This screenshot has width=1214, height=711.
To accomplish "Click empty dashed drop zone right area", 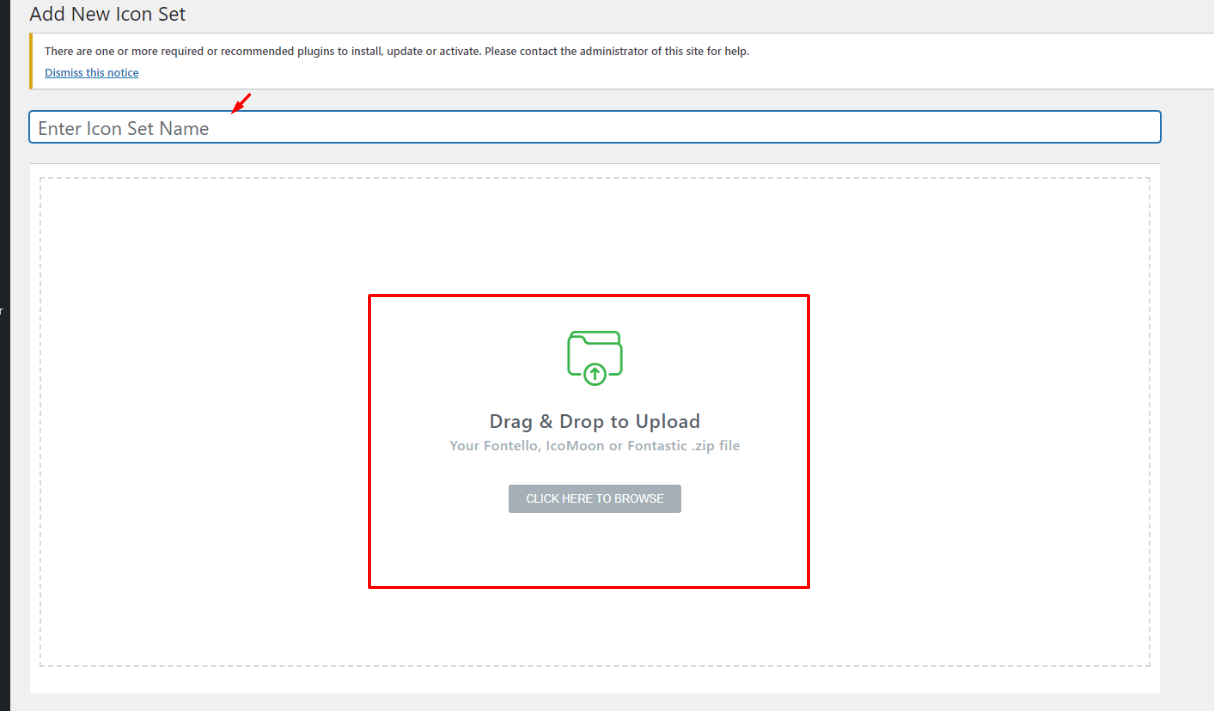I will click(x=980, y=420).
